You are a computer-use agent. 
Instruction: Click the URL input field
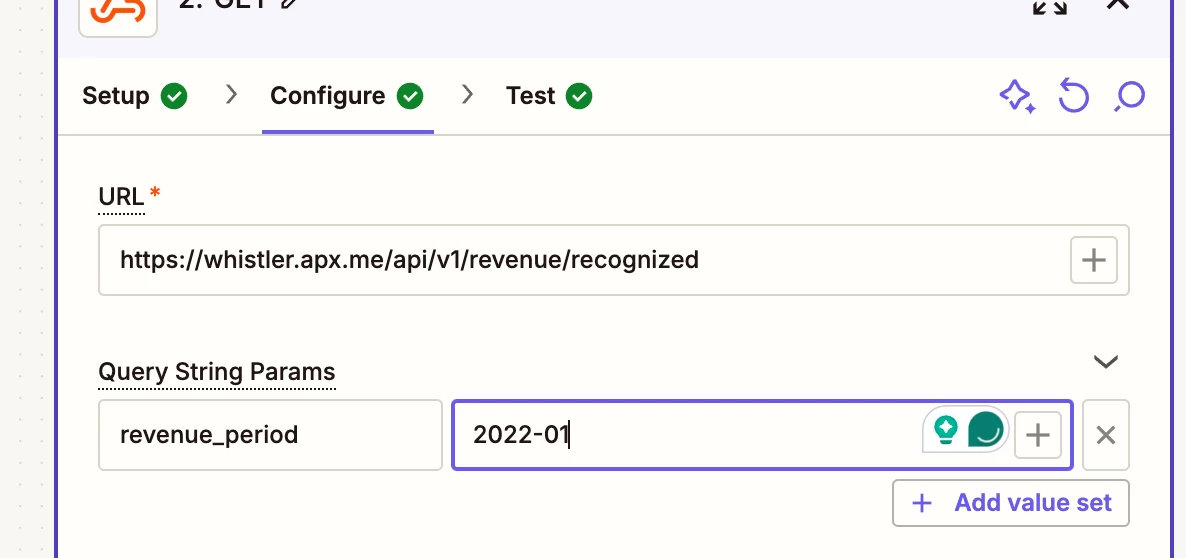point(613,260)
